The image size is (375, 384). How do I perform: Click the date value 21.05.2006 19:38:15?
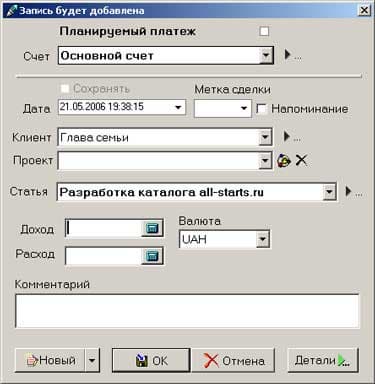coord(102,107)
